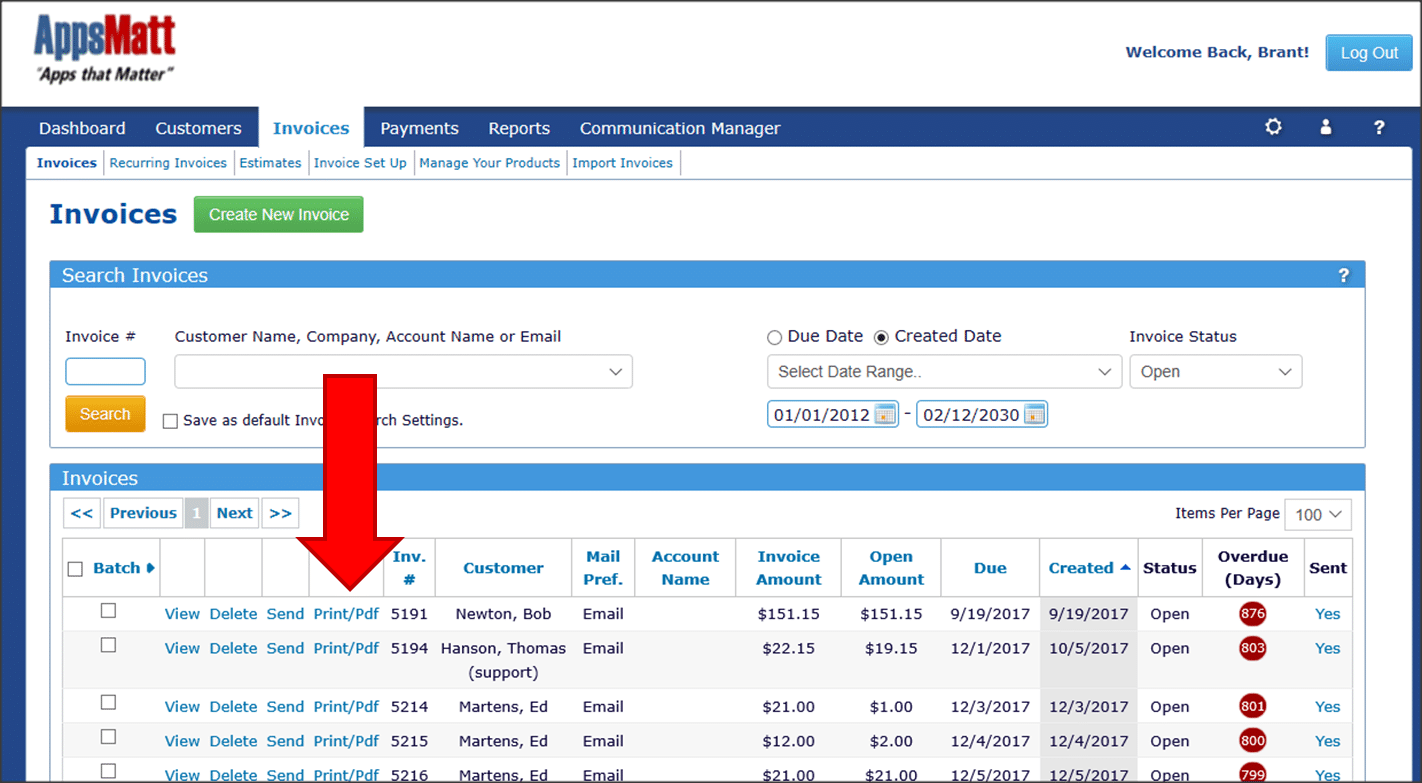The image size is (1422, 783).
Task: Send invoice 5214
Action: coord(285,706)
